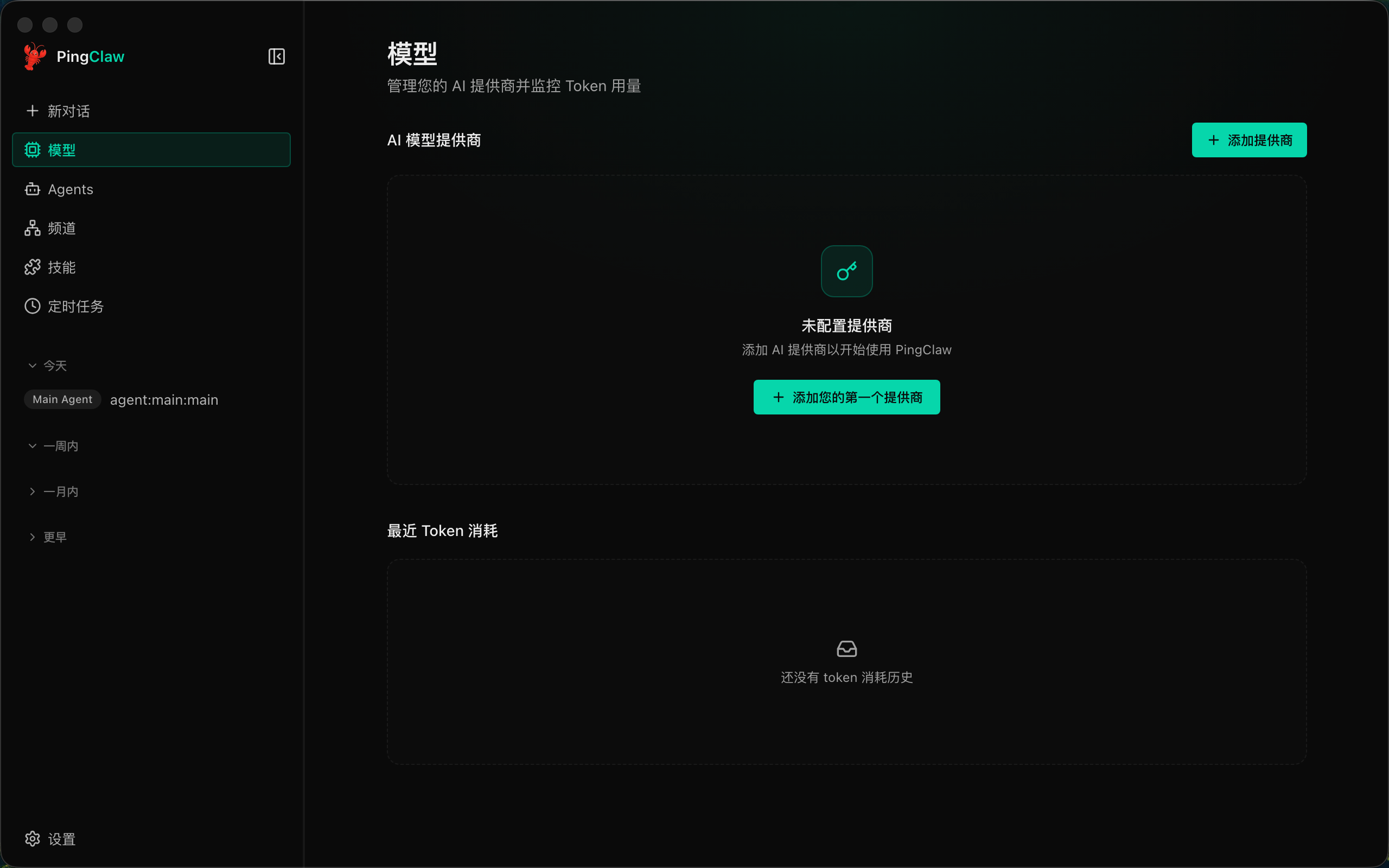Click the PingClaw app name text

[x=91, y=57]
